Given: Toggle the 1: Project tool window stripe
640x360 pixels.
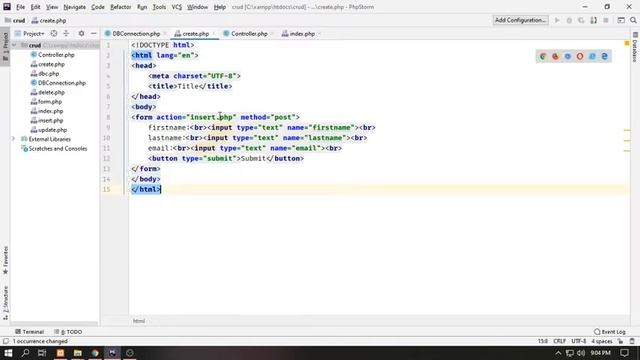Looking at the screenshot, I should pos(5,47).
